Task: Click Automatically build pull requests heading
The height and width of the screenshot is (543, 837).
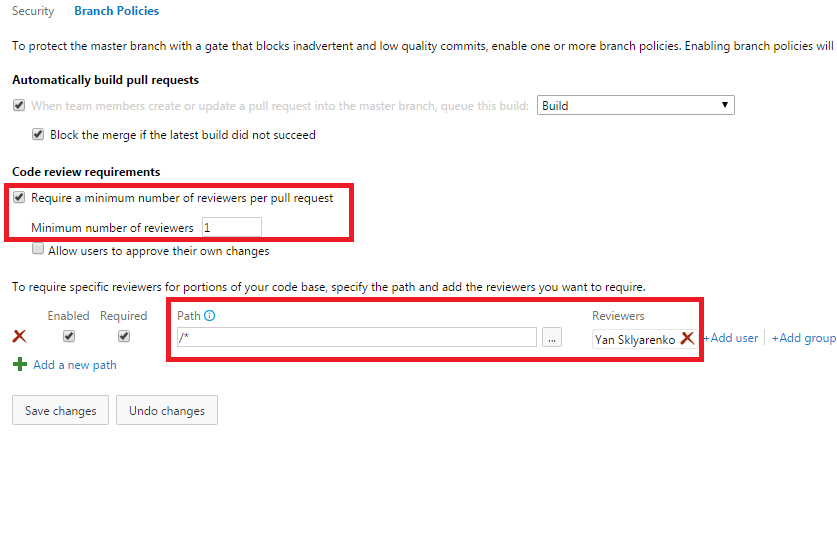Action: [106, 80]
